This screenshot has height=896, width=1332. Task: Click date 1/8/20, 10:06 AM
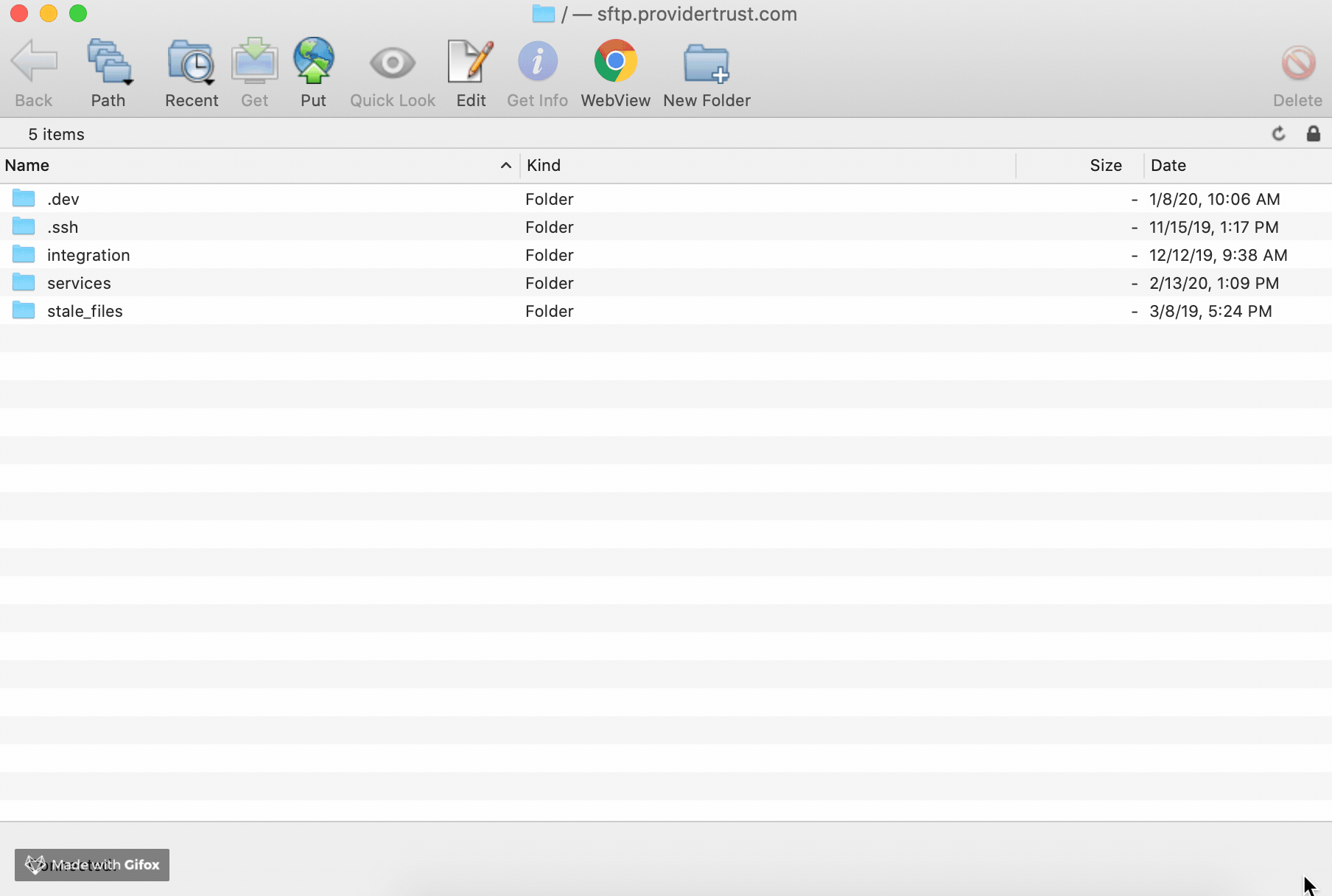coord(1214,199)
